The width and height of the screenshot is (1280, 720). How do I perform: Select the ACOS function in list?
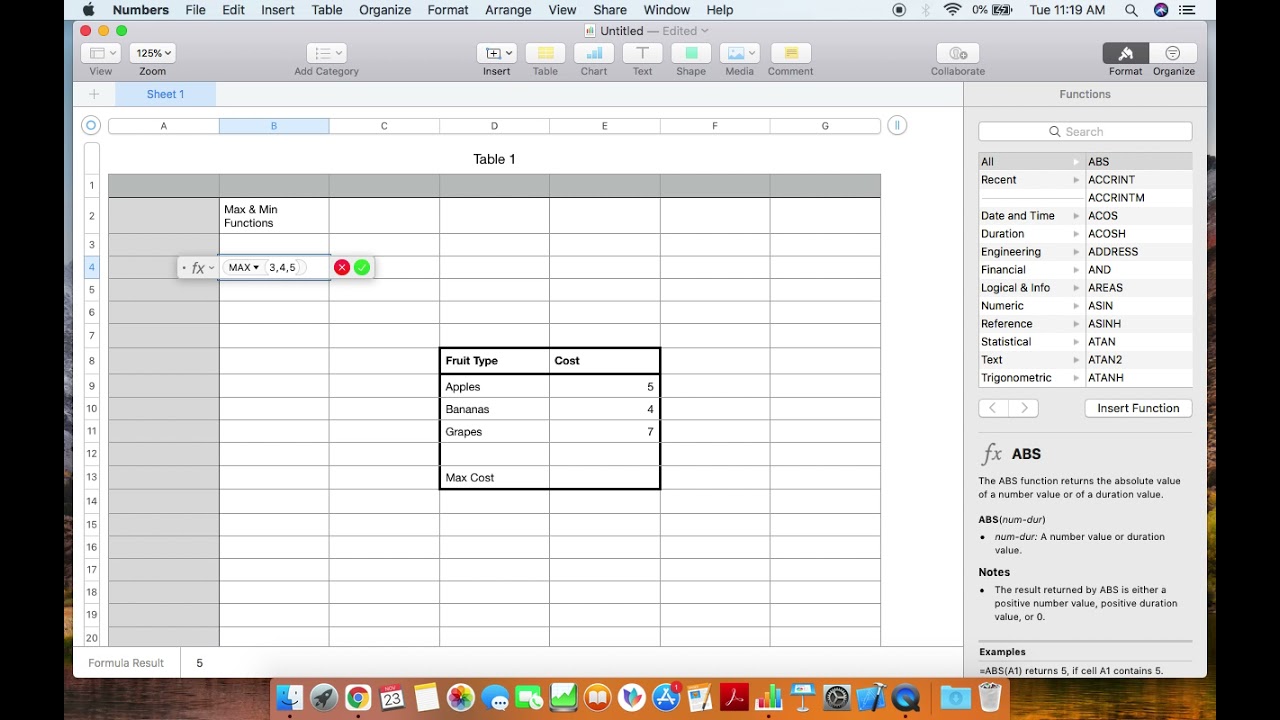pyautogui.click(x=1139, y=216)
